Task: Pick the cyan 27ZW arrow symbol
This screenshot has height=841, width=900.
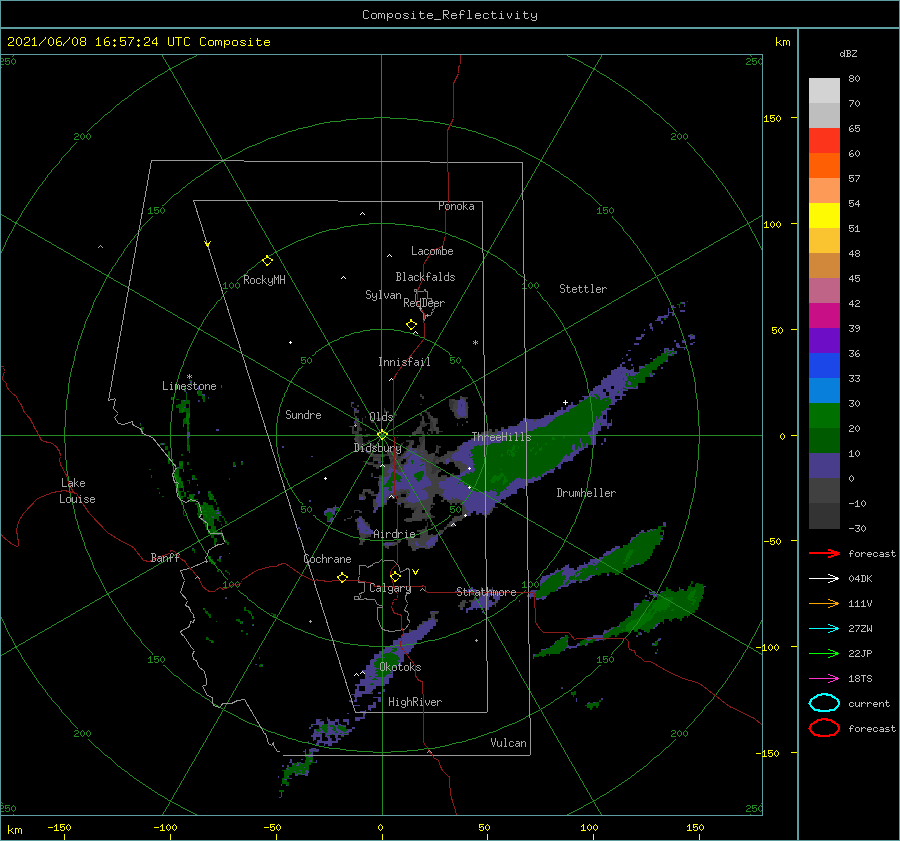Action: (824, 629)
